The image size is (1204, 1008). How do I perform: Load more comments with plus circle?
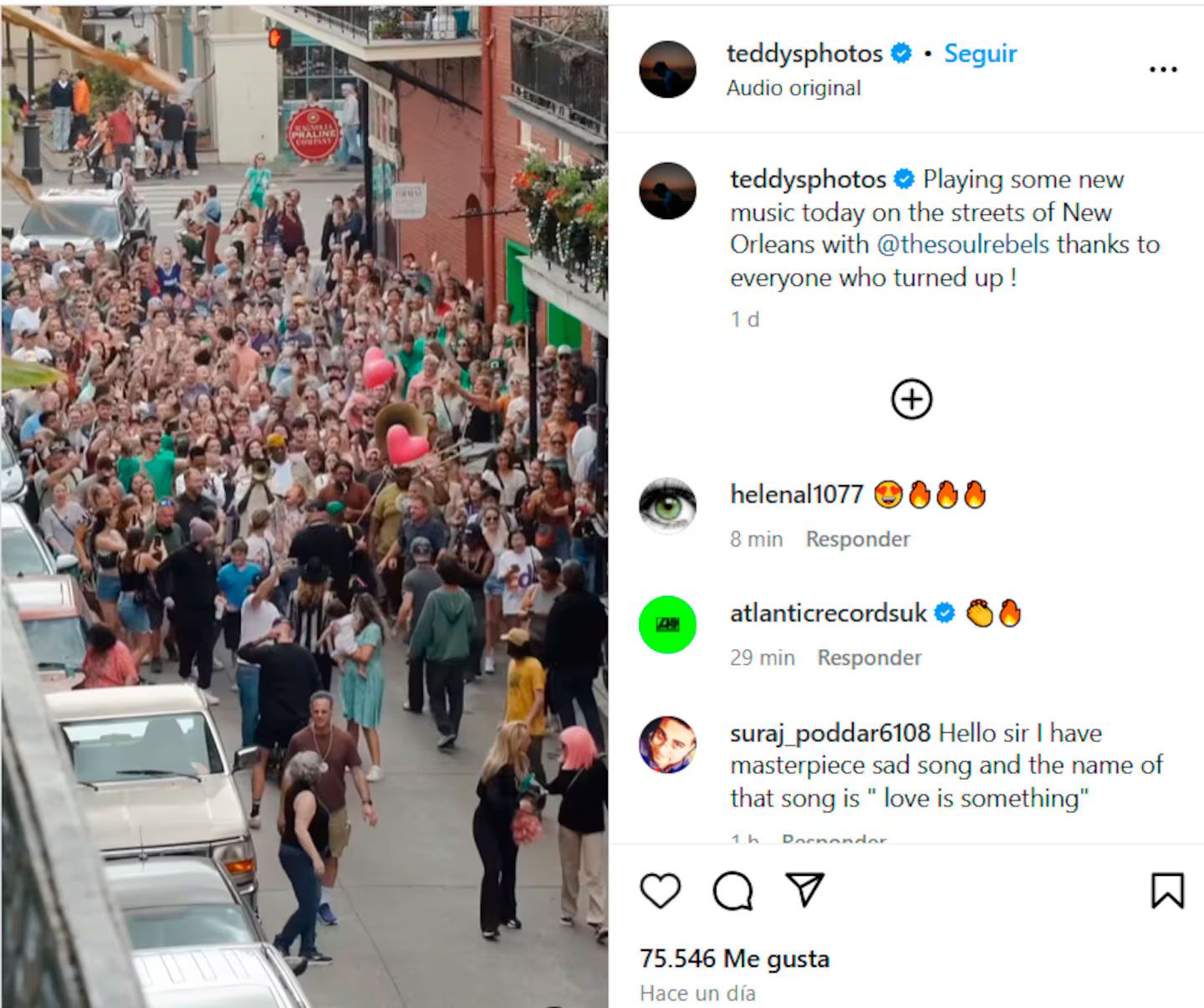(911, 399)
